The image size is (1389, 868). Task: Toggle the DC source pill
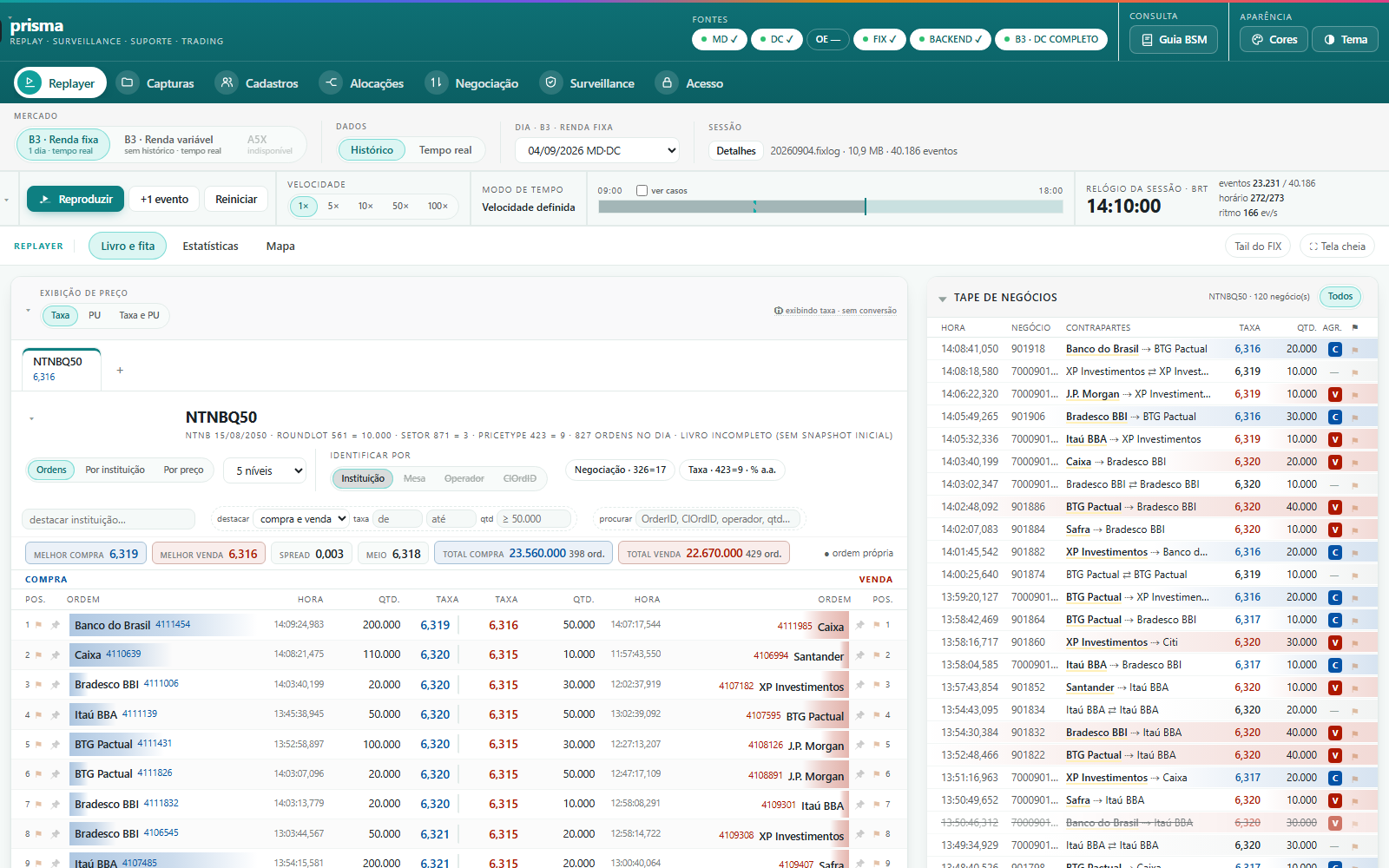[776, 39]
